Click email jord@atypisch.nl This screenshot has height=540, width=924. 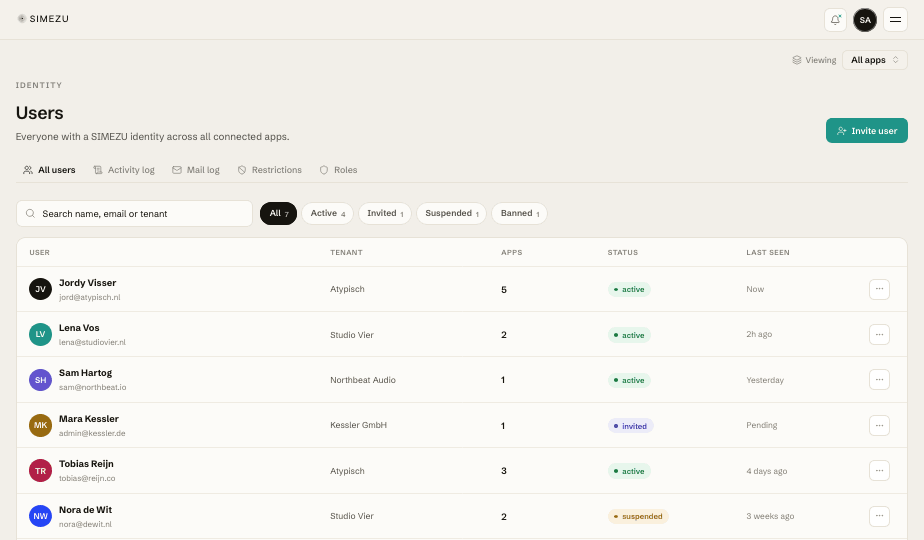[90, 297]
